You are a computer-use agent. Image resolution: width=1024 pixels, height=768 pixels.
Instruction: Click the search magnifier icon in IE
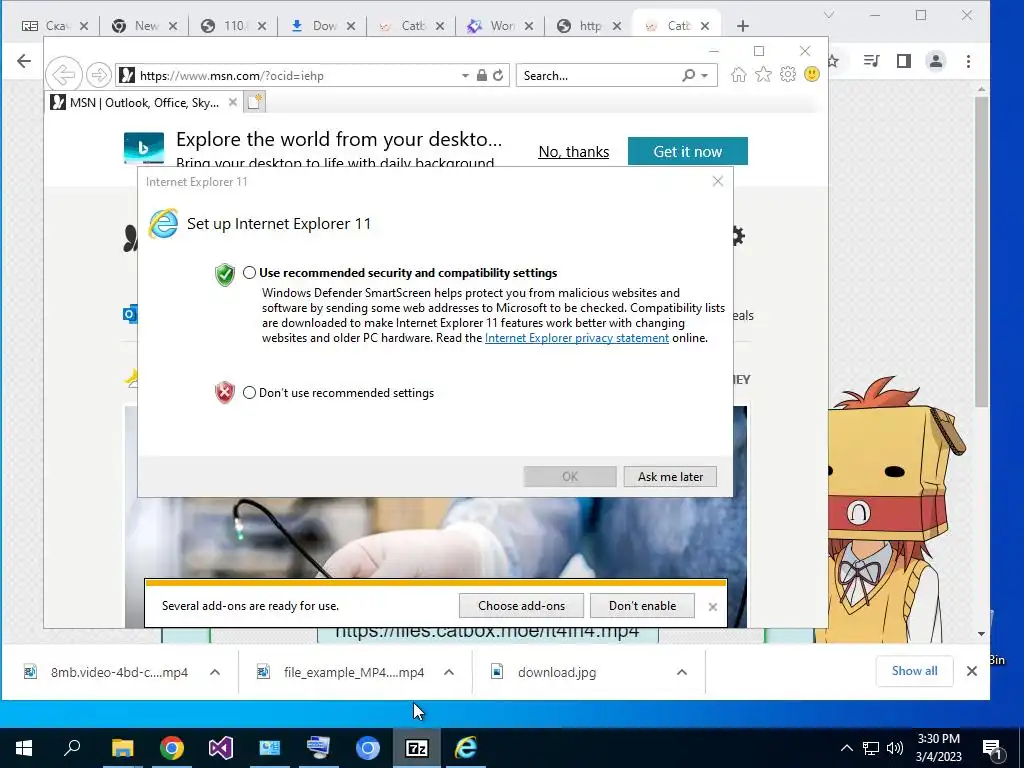(x=688, y=75)
